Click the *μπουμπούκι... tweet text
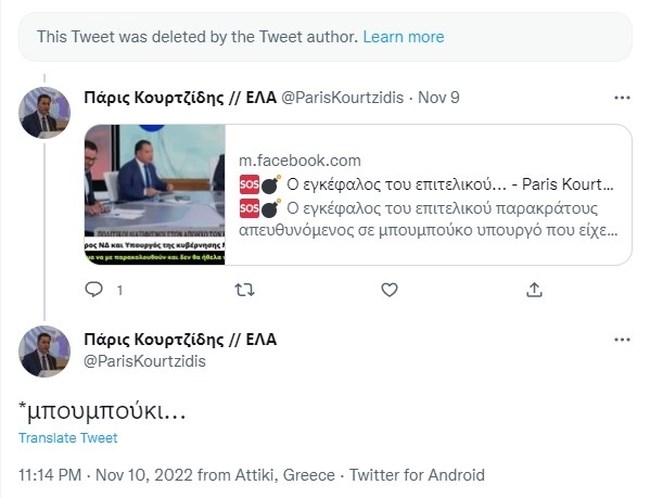650x498 pixels. pyautogui.click(x=102, y=410)
